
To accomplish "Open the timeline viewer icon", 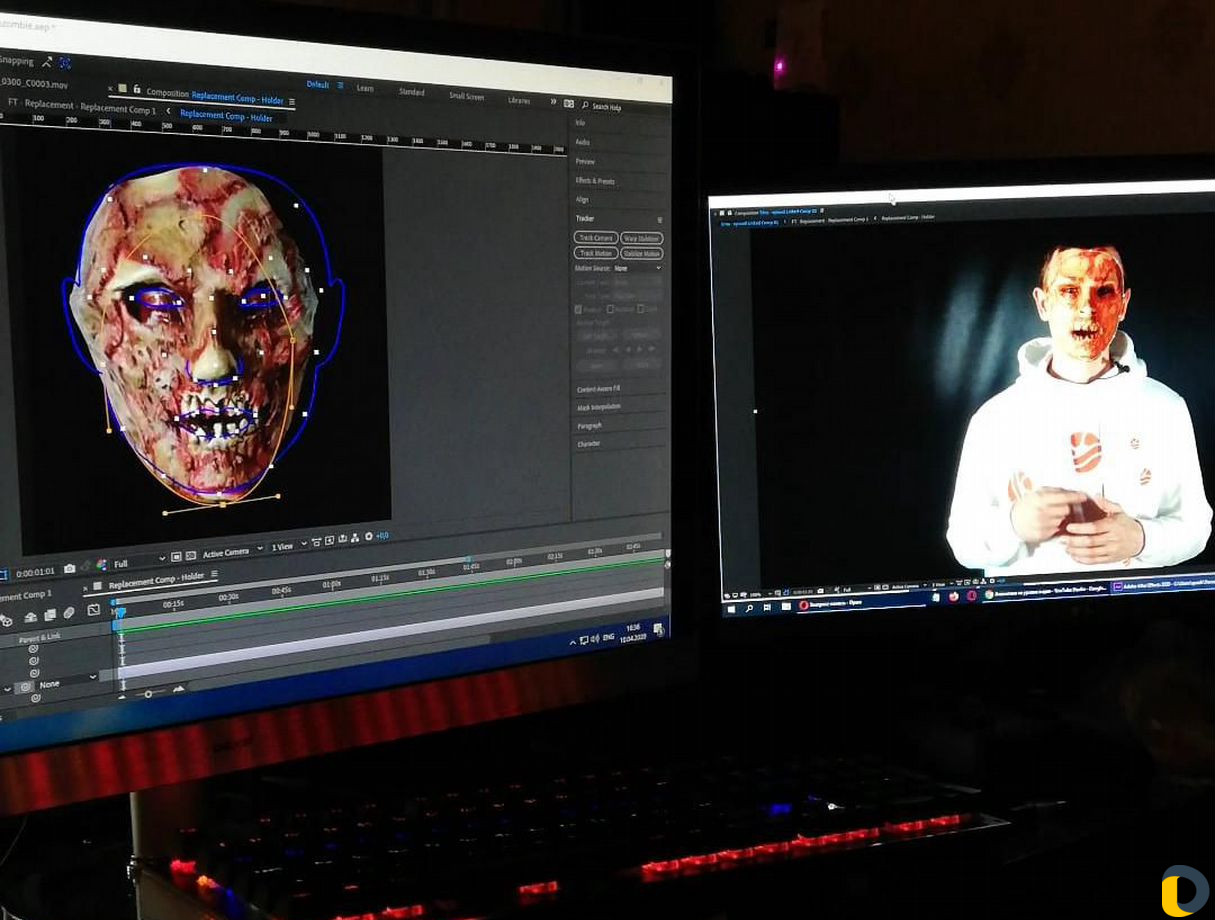I will point(342,539).
